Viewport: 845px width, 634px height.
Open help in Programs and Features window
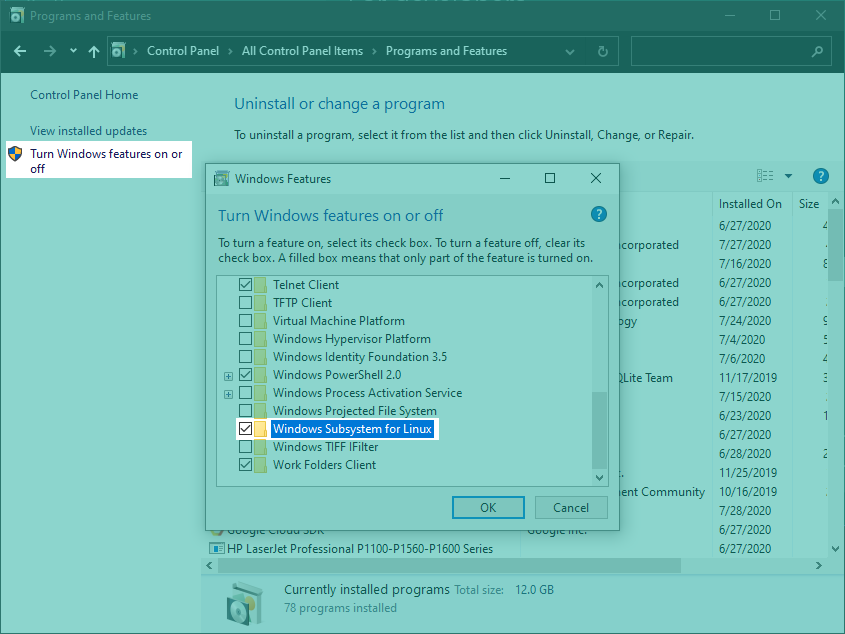tap(820, 176)
